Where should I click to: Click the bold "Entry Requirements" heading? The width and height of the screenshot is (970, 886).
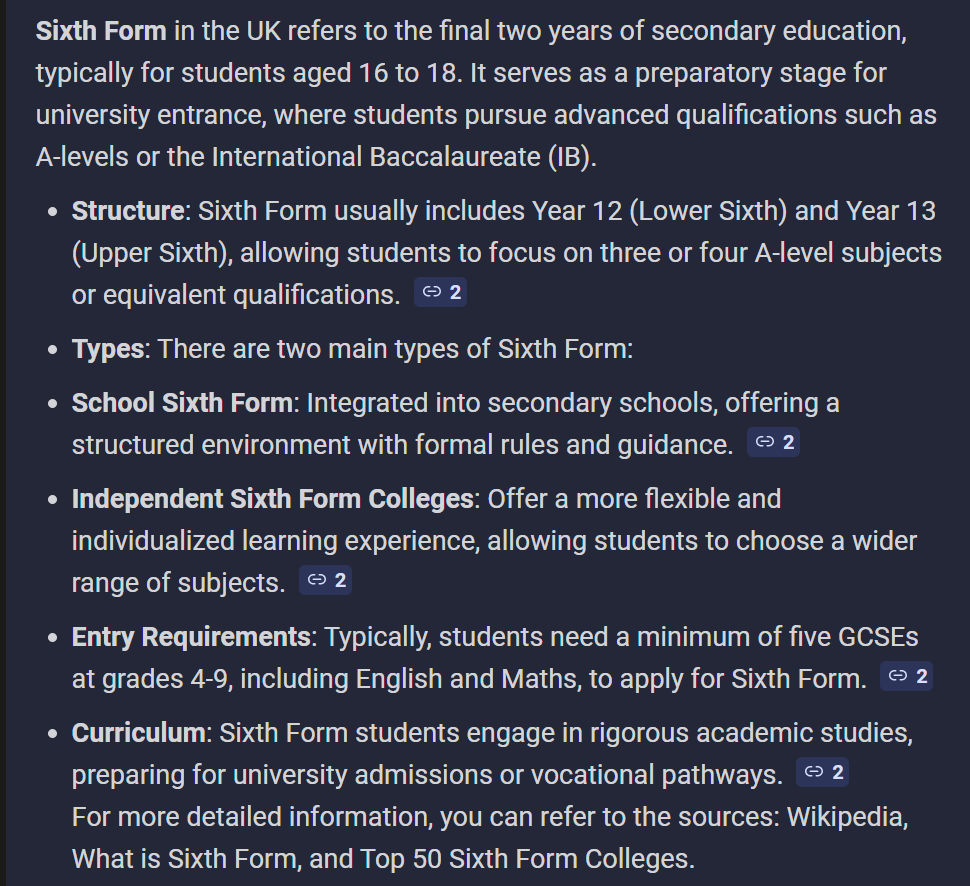click(x=191, y=637)
